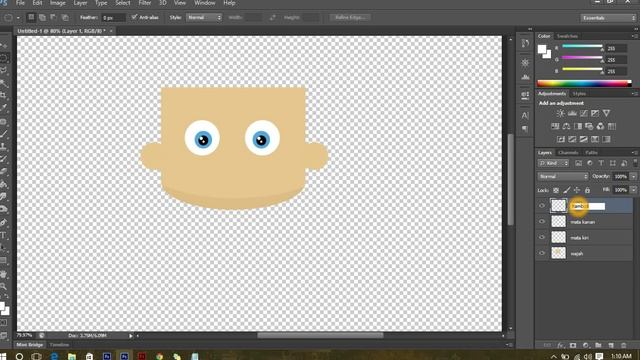The width and height of the screenshot is (640, 360).
Task: Lock all layer attributes
Action: pos(587,190)
